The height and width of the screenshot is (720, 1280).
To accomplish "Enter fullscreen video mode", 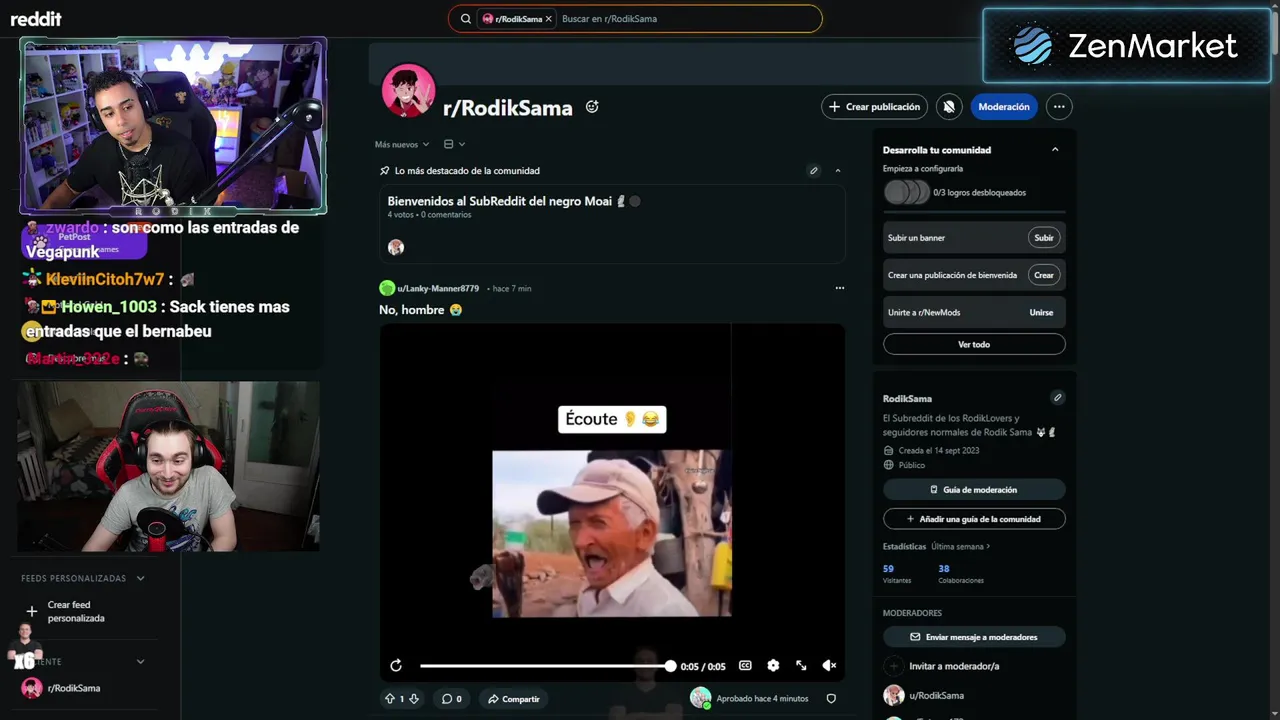I will [x=801, y=666].
